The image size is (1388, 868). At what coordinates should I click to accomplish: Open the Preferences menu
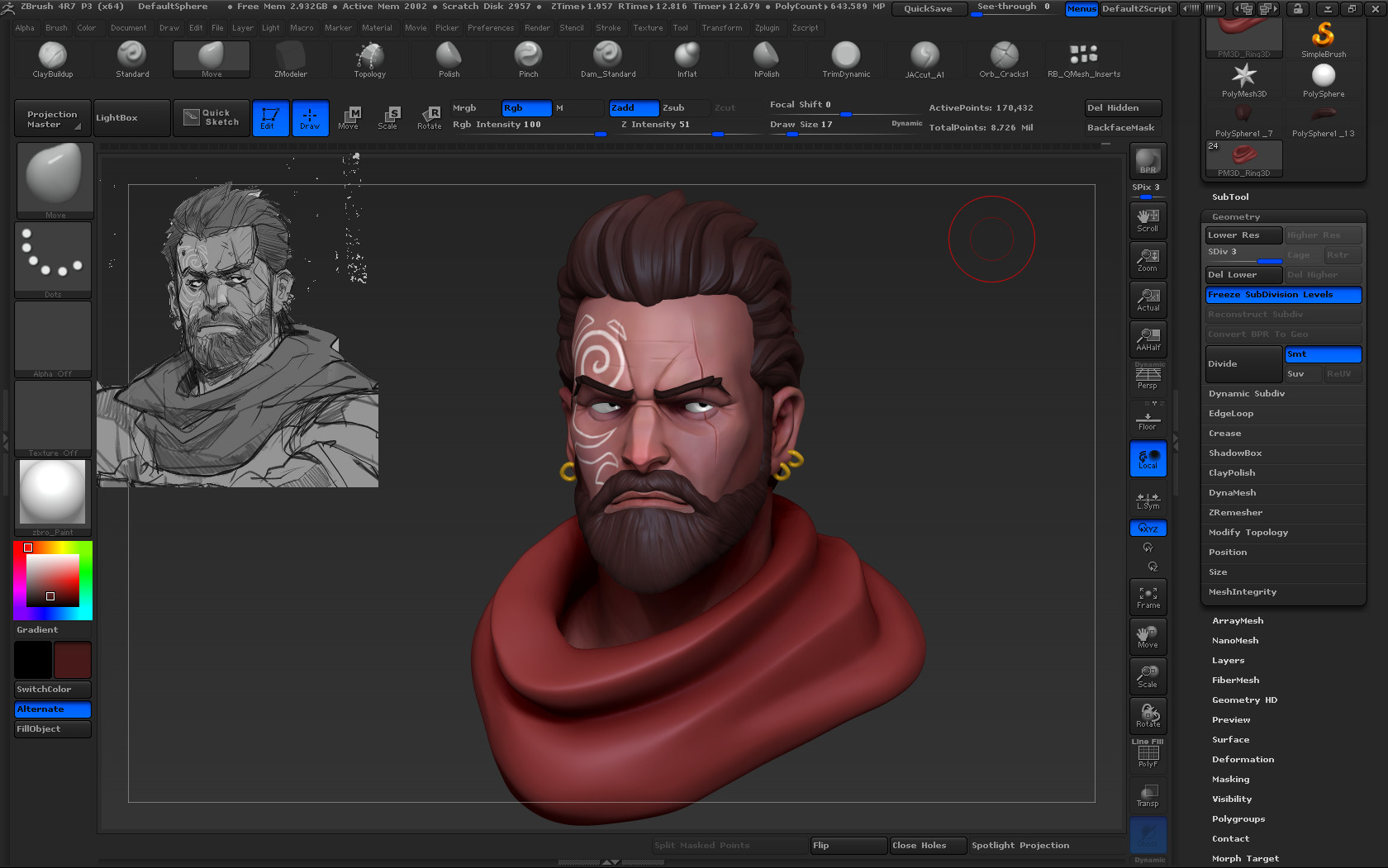coord(491,28)
